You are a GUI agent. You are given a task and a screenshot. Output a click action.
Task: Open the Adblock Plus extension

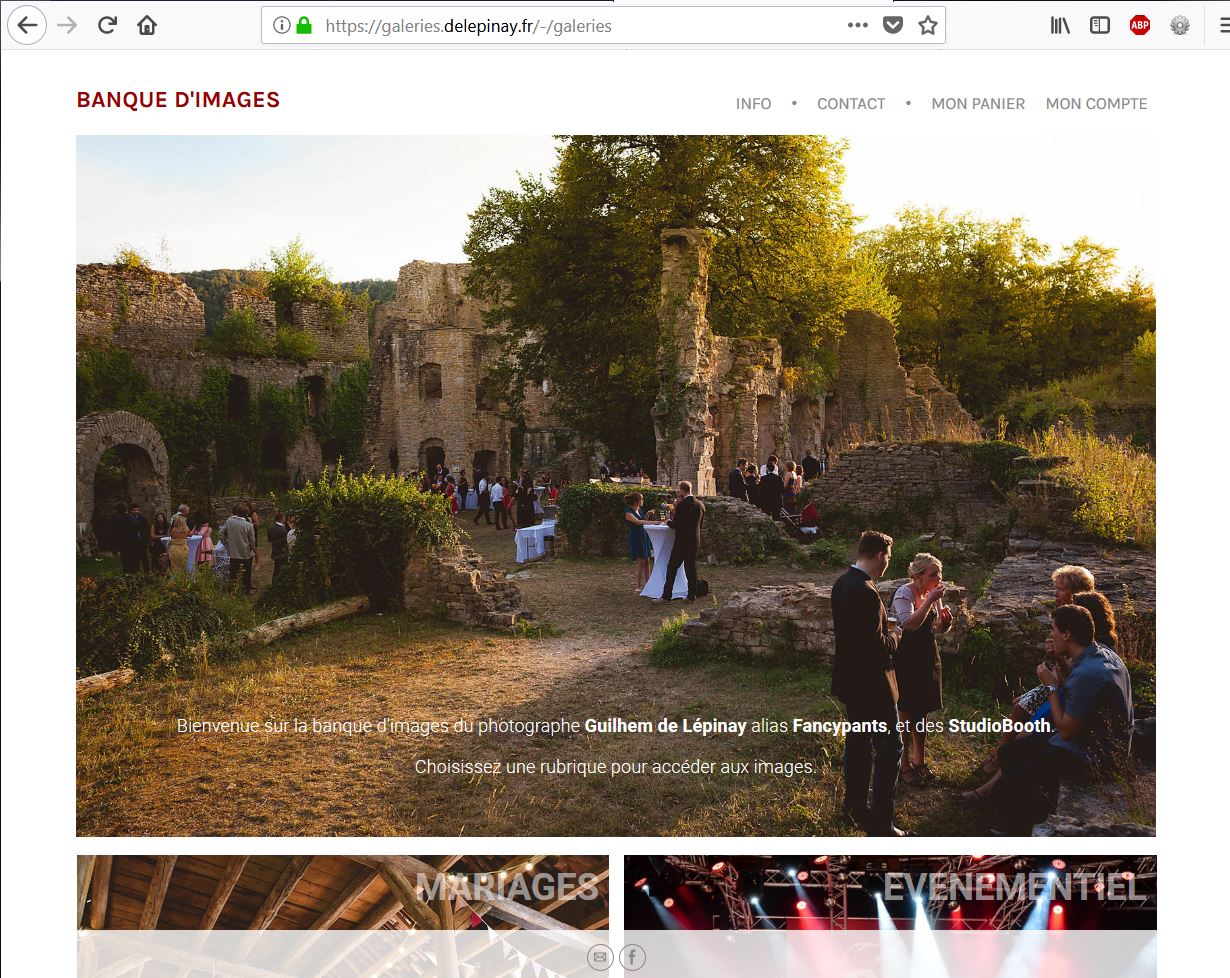(x=1140, y=26)
